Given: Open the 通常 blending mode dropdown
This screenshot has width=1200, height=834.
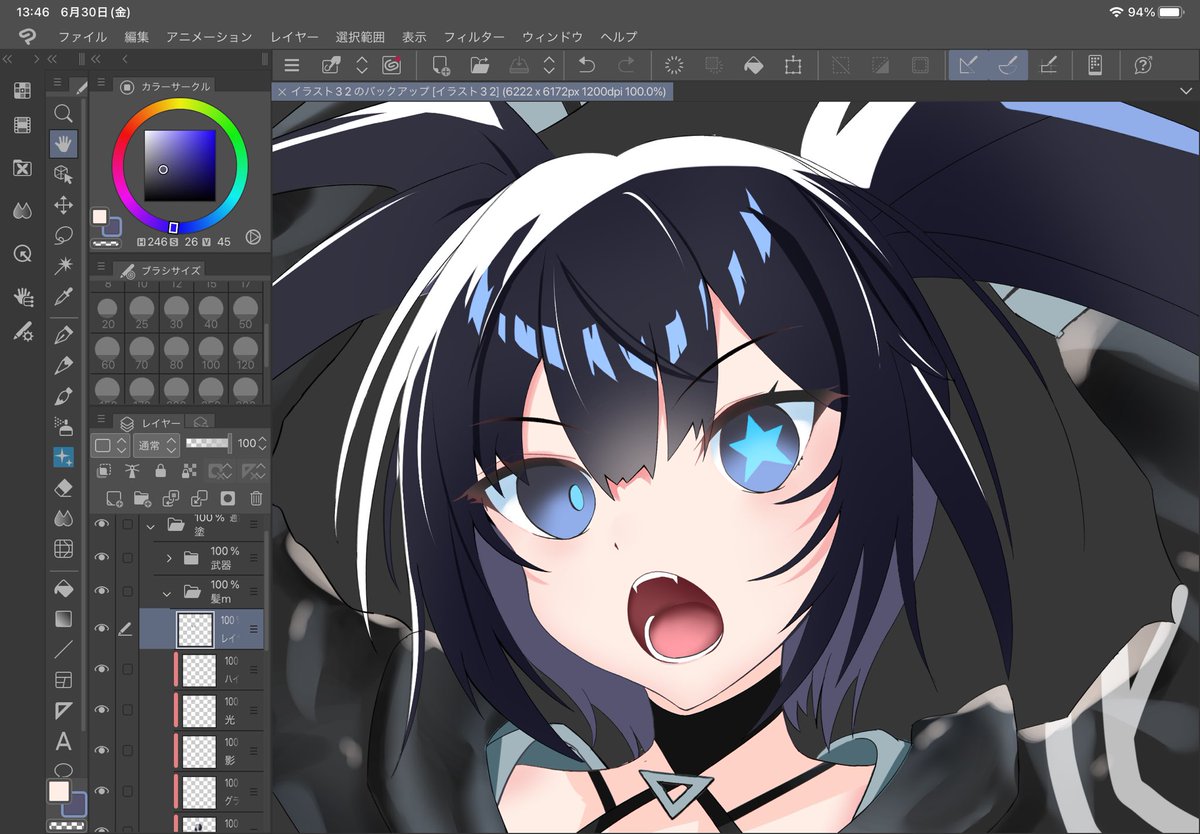Looking at the screenshot, I should [156, 444].
